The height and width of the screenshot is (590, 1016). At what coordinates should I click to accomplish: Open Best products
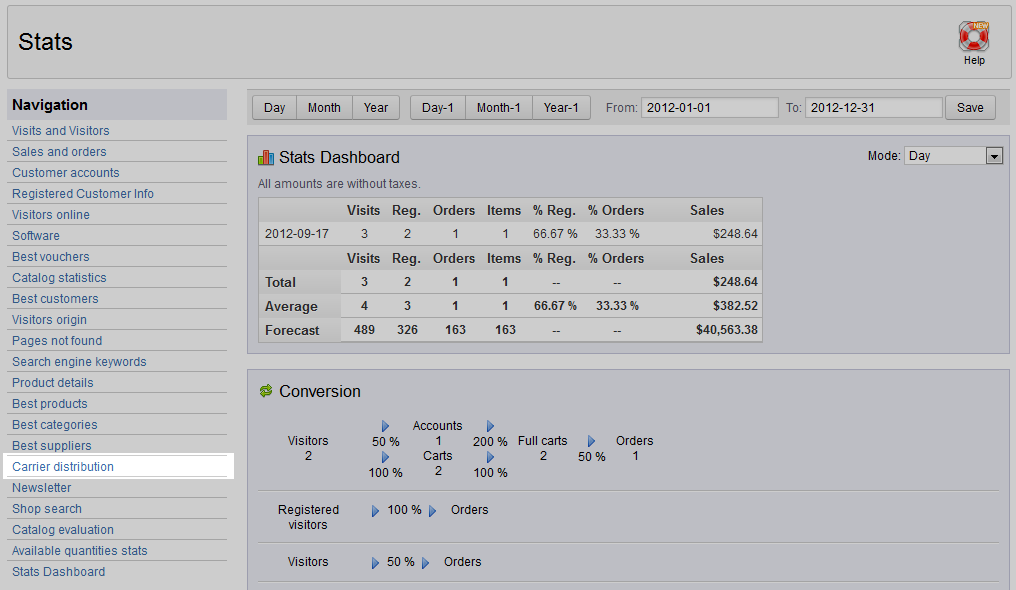click(49, 404)
